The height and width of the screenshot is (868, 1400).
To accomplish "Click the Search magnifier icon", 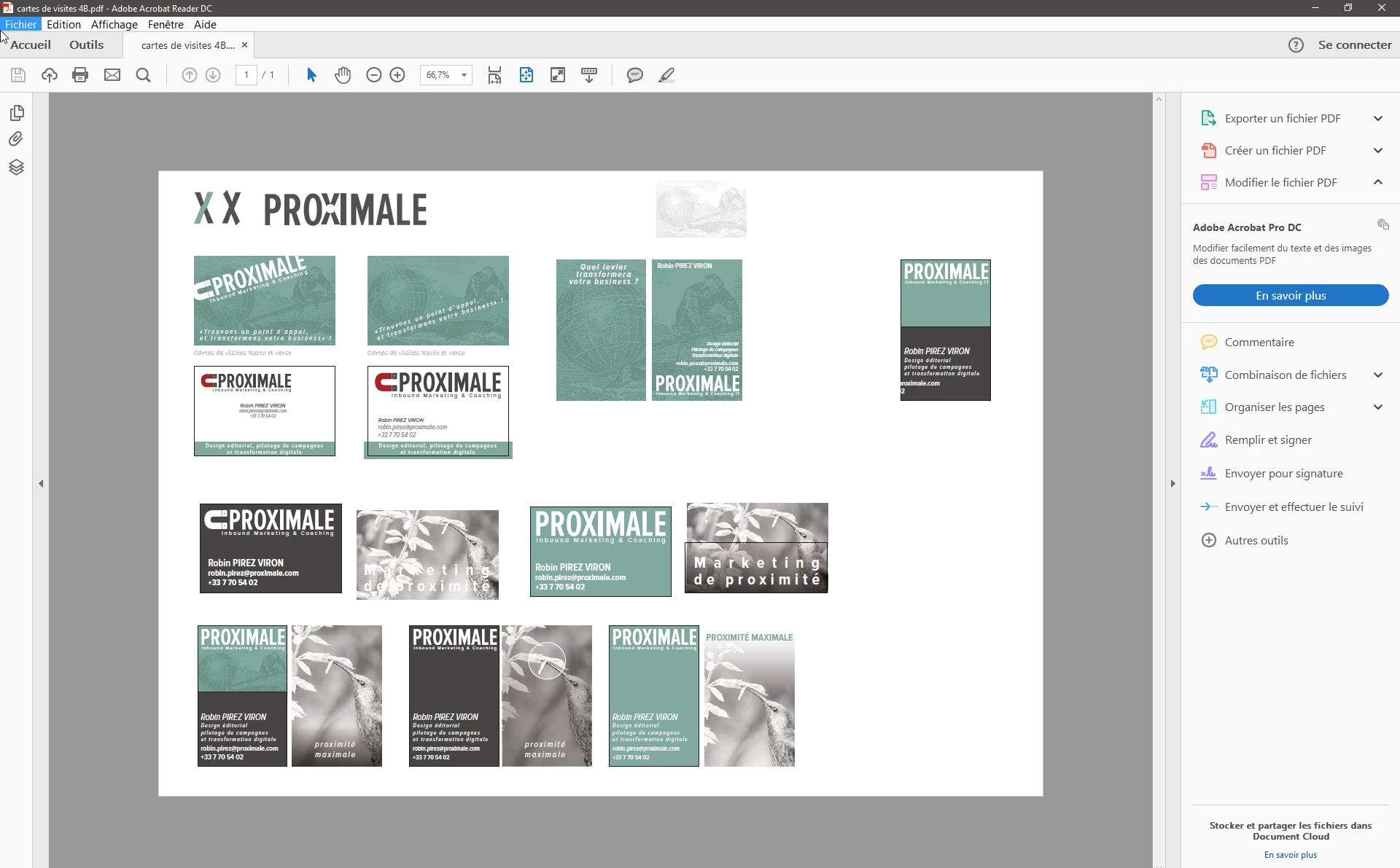I will [143, 75].
